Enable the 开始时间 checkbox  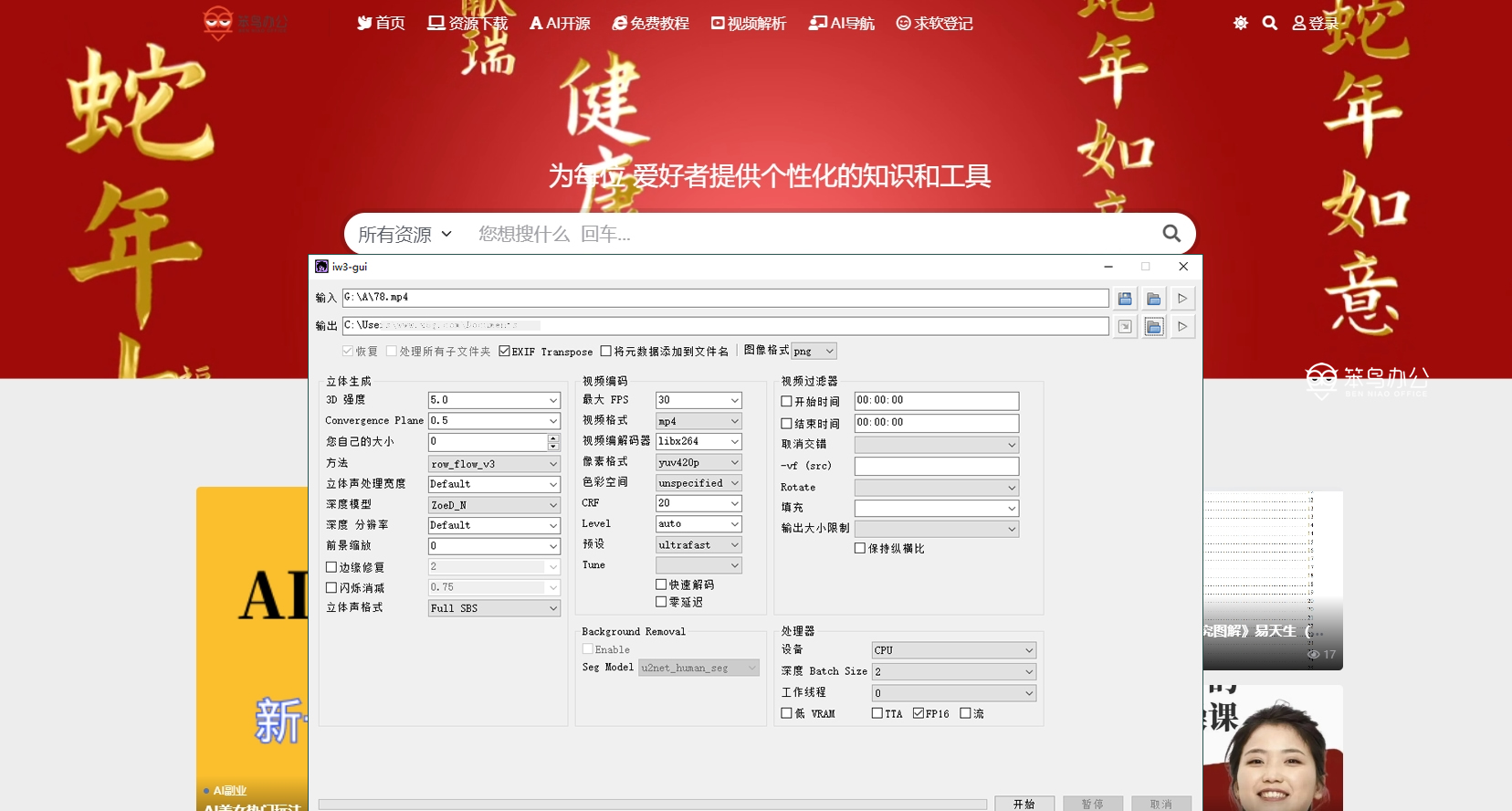click(786, 401)
